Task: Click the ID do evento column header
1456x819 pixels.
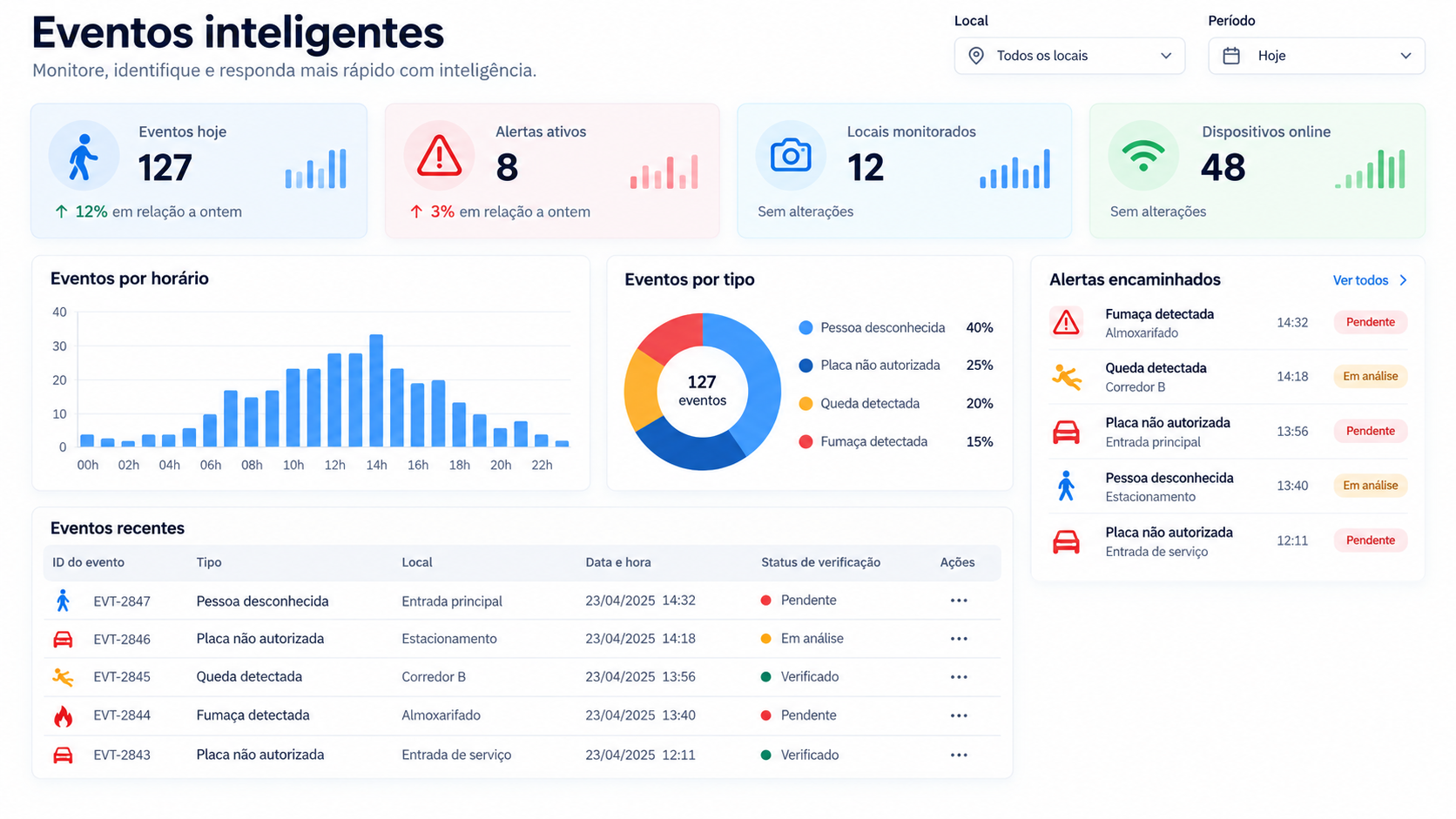Action: [x=88, y=562]
